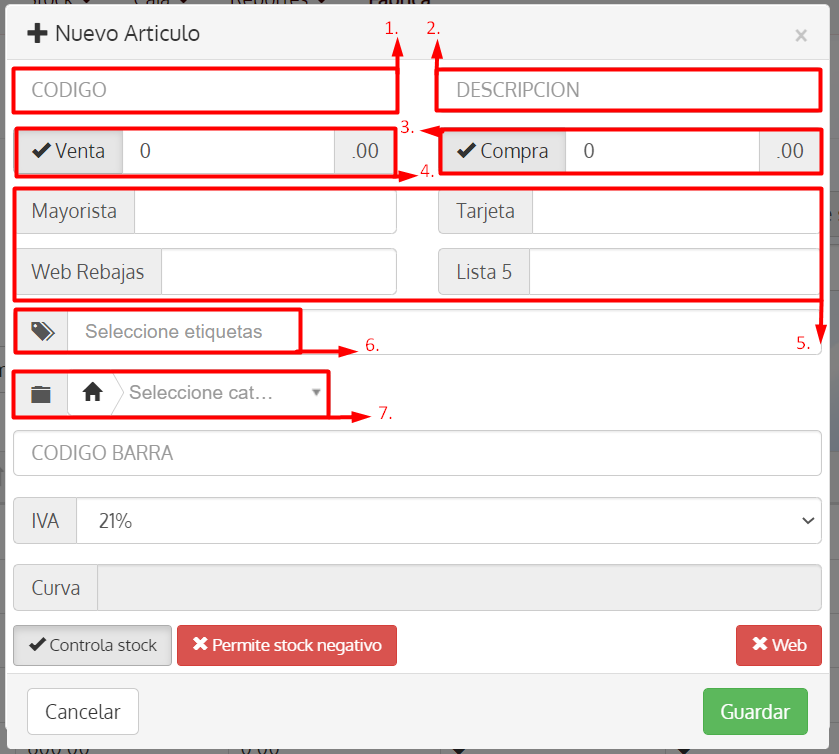Open the Seleccione categoria dropdown
The width and height of the screenshot is (839, 754).
pos(222,393)
